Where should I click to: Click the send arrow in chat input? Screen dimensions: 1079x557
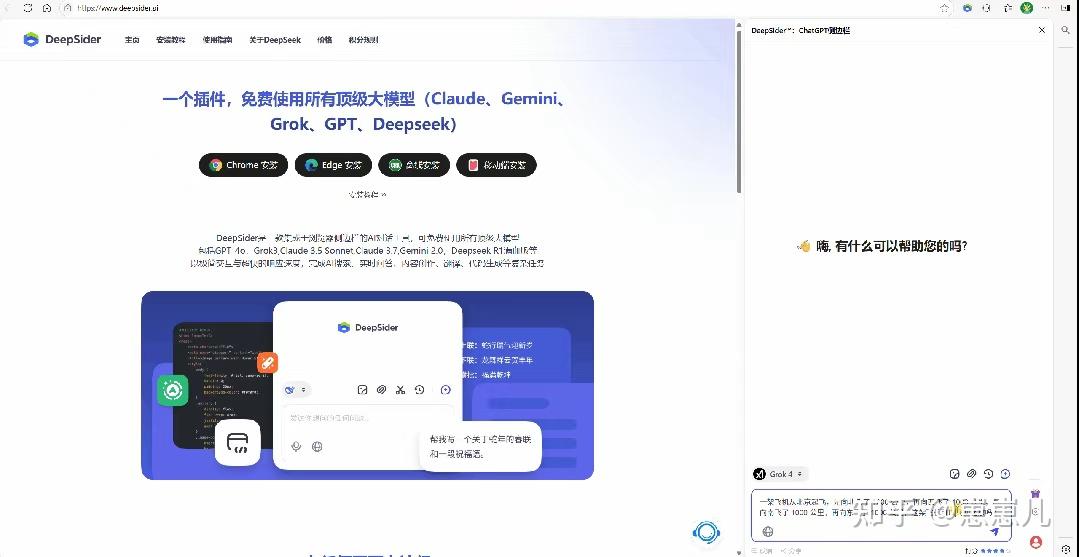coord(994,532)
